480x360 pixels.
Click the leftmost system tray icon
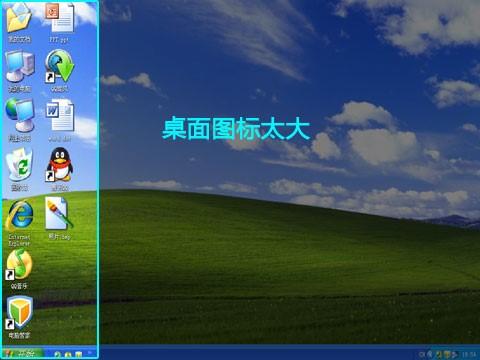pyautogui.click(x=422, y=355)
